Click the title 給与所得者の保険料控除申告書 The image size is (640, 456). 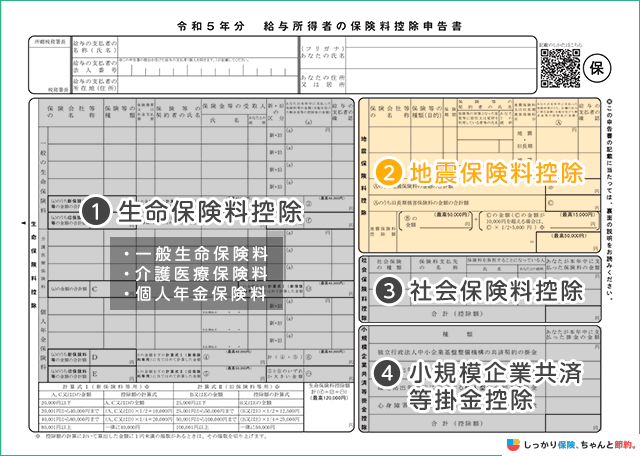(362, 26)
